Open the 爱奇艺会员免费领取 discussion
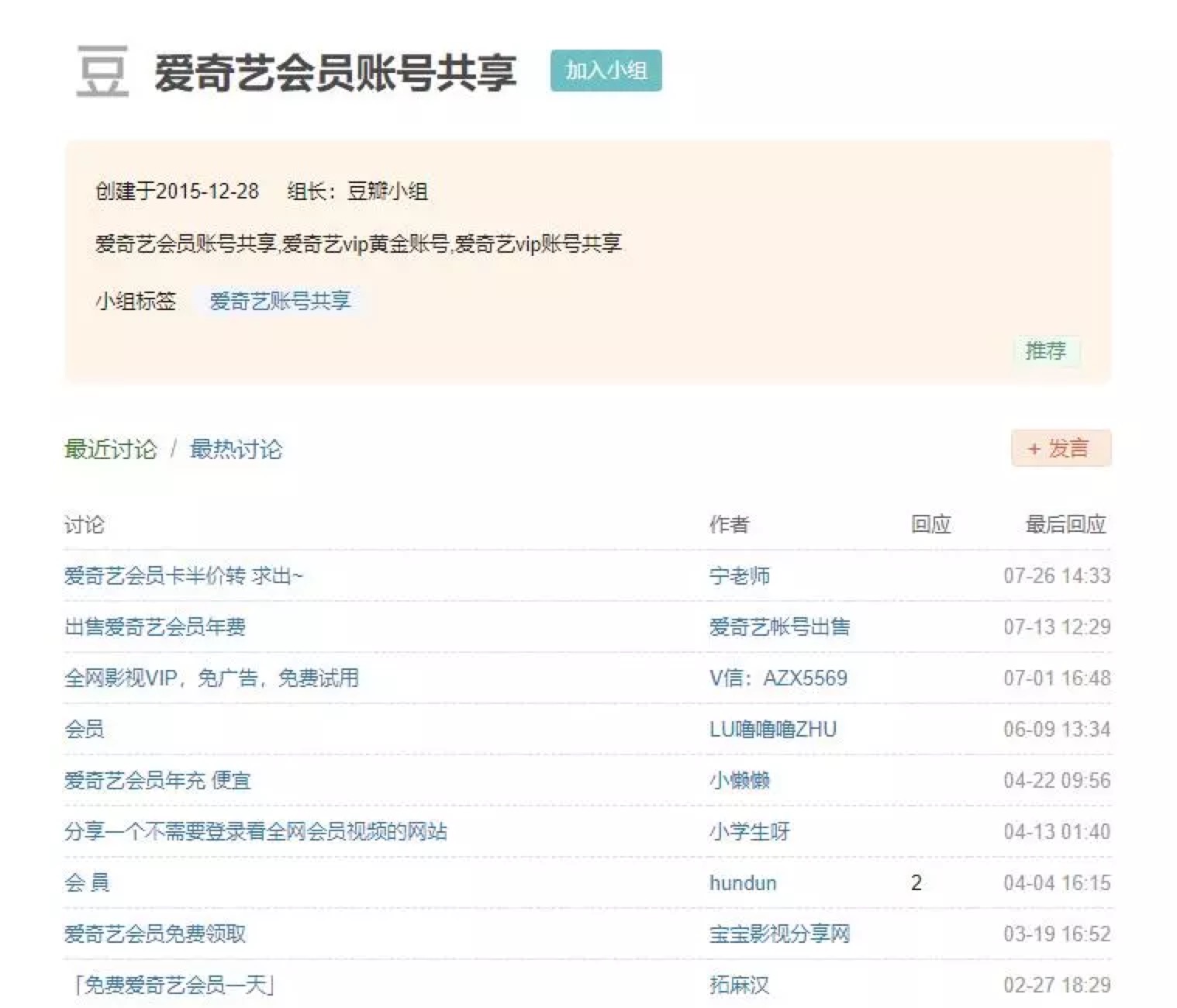The height and width of the screenshot is (1008, 1177). 155,934
